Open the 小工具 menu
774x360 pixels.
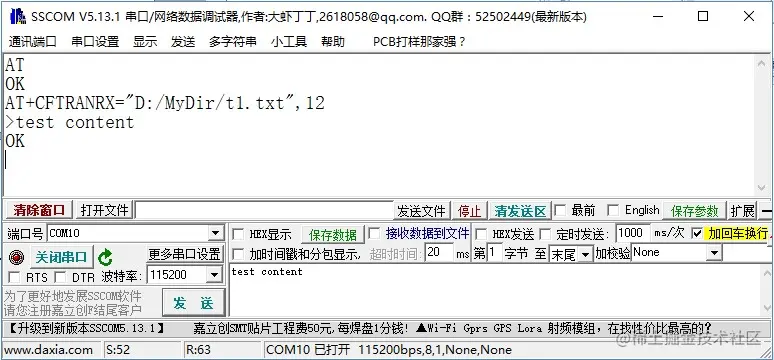289,41
